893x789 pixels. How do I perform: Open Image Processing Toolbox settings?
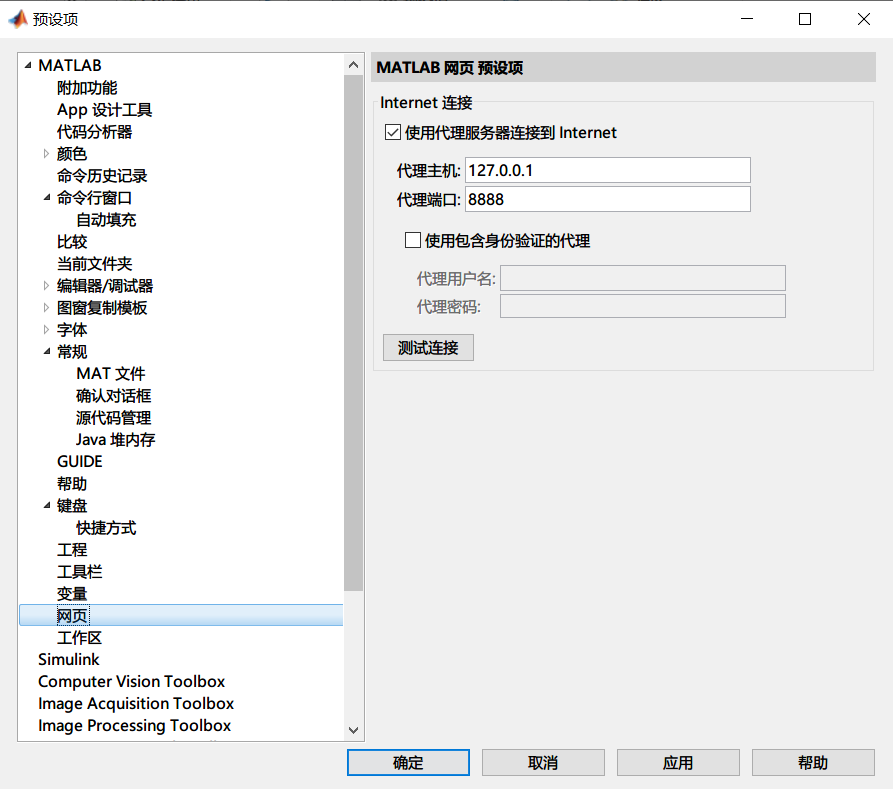[134, 725]
